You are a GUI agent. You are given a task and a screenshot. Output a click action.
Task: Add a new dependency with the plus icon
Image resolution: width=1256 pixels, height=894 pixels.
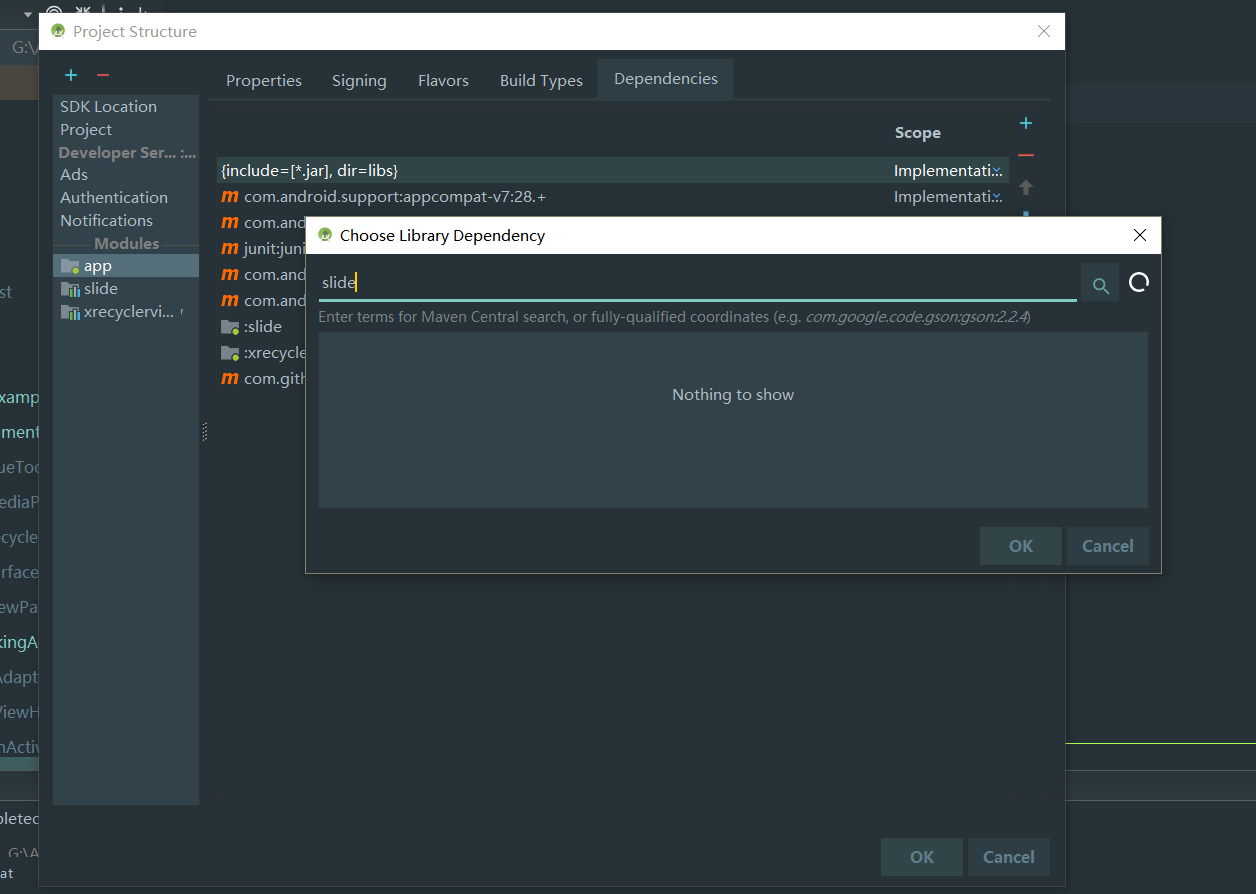pyautogui.click(x=1026, y=123)
